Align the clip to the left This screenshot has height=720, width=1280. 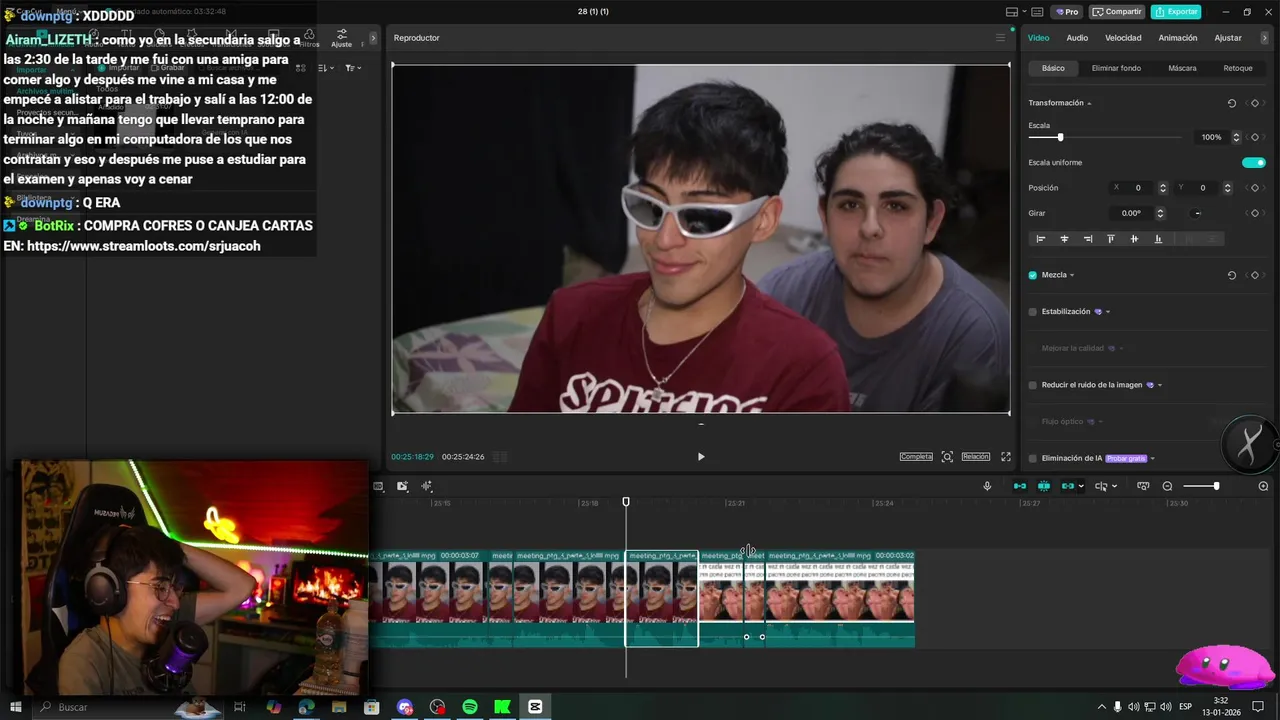pos(1041,239)
